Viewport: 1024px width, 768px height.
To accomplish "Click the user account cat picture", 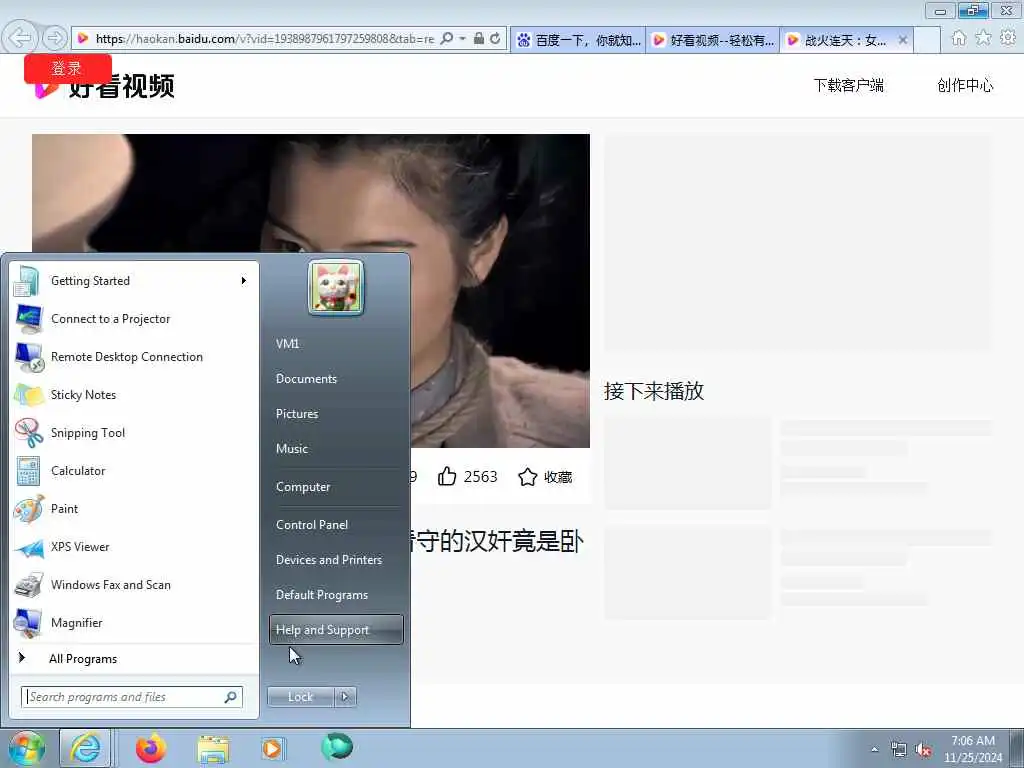I will [336, 287].
